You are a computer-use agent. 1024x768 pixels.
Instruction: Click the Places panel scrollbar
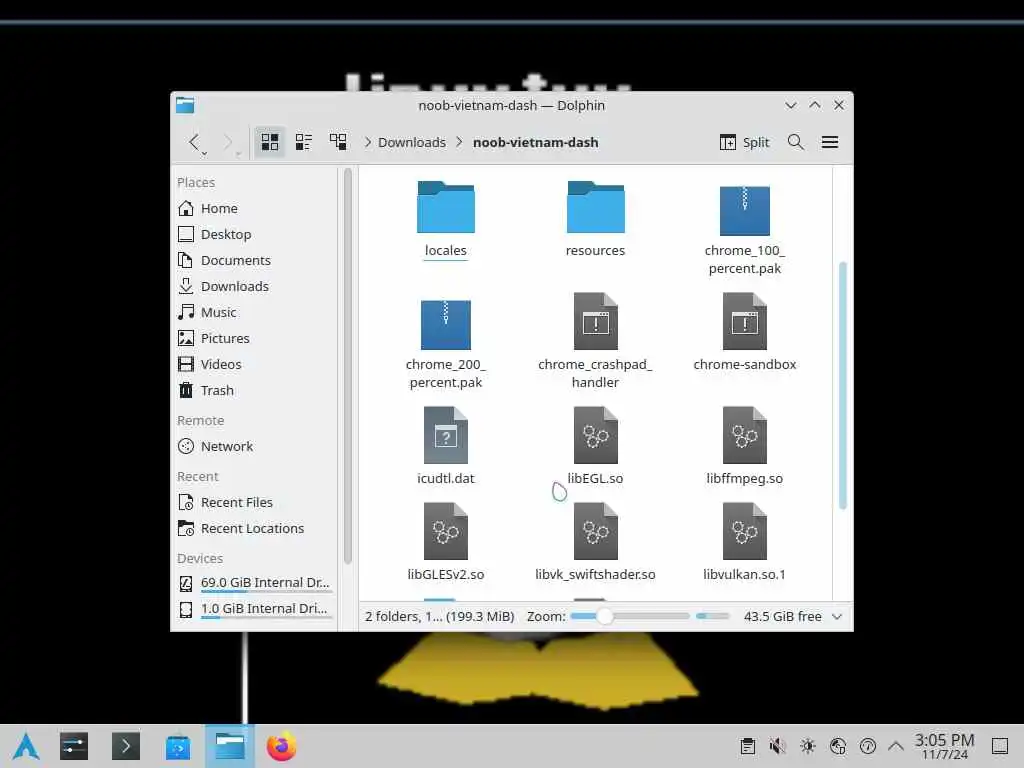[347, 366]
